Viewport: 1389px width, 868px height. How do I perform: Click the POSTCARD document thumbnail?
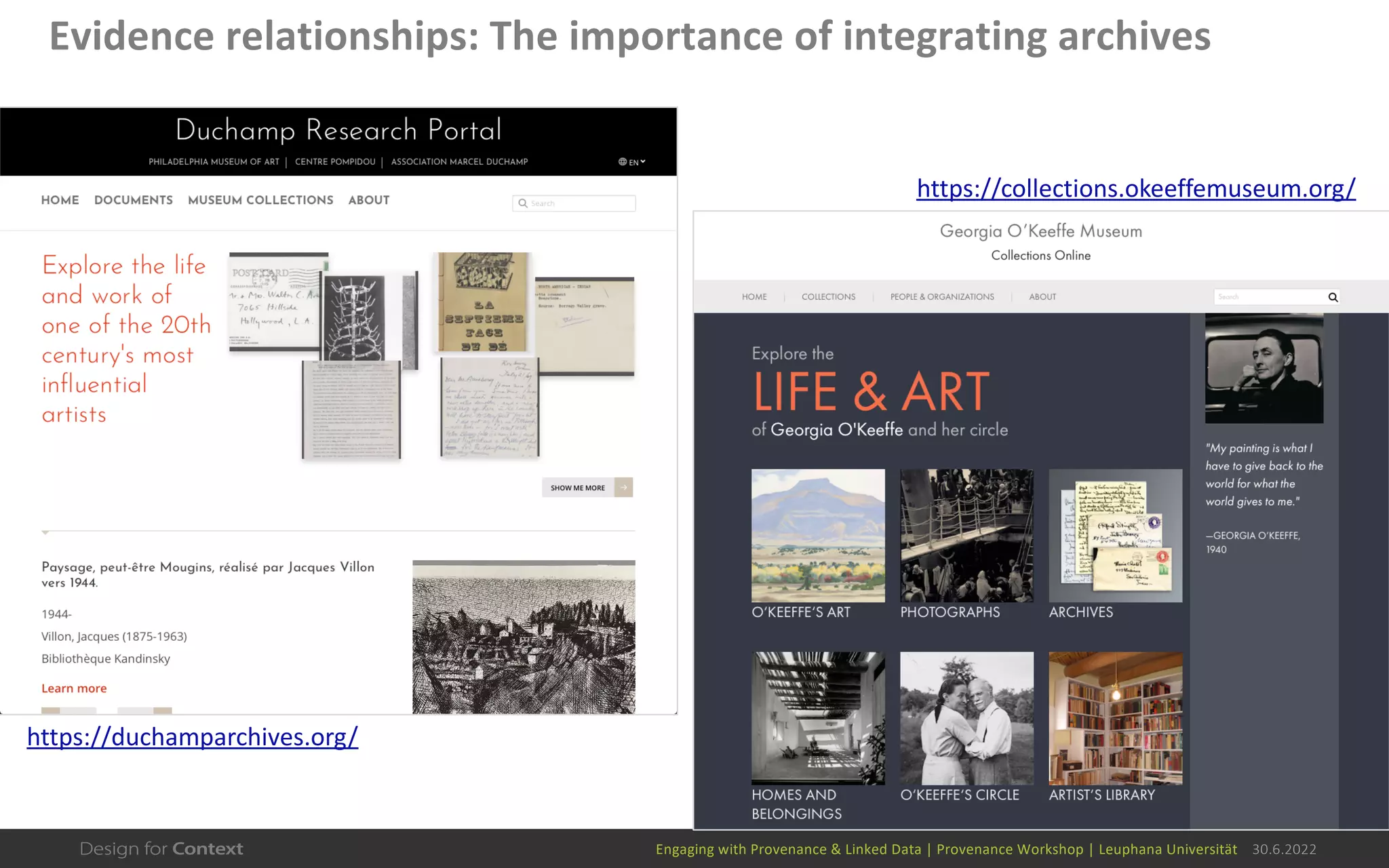(274, 301)
